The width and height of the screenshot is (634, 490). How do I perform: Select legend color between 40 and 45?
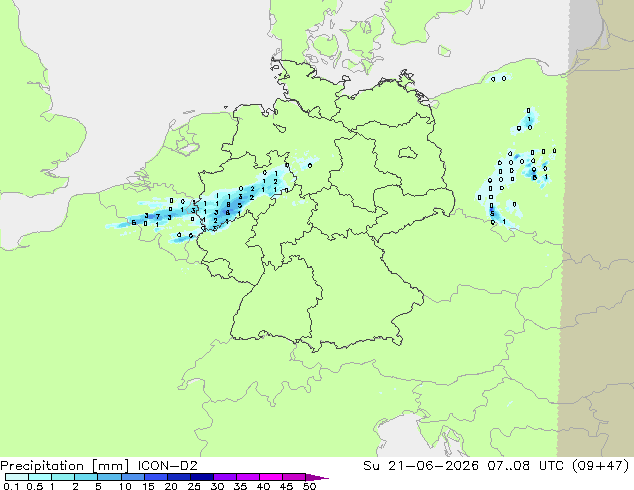click(271, 477)
